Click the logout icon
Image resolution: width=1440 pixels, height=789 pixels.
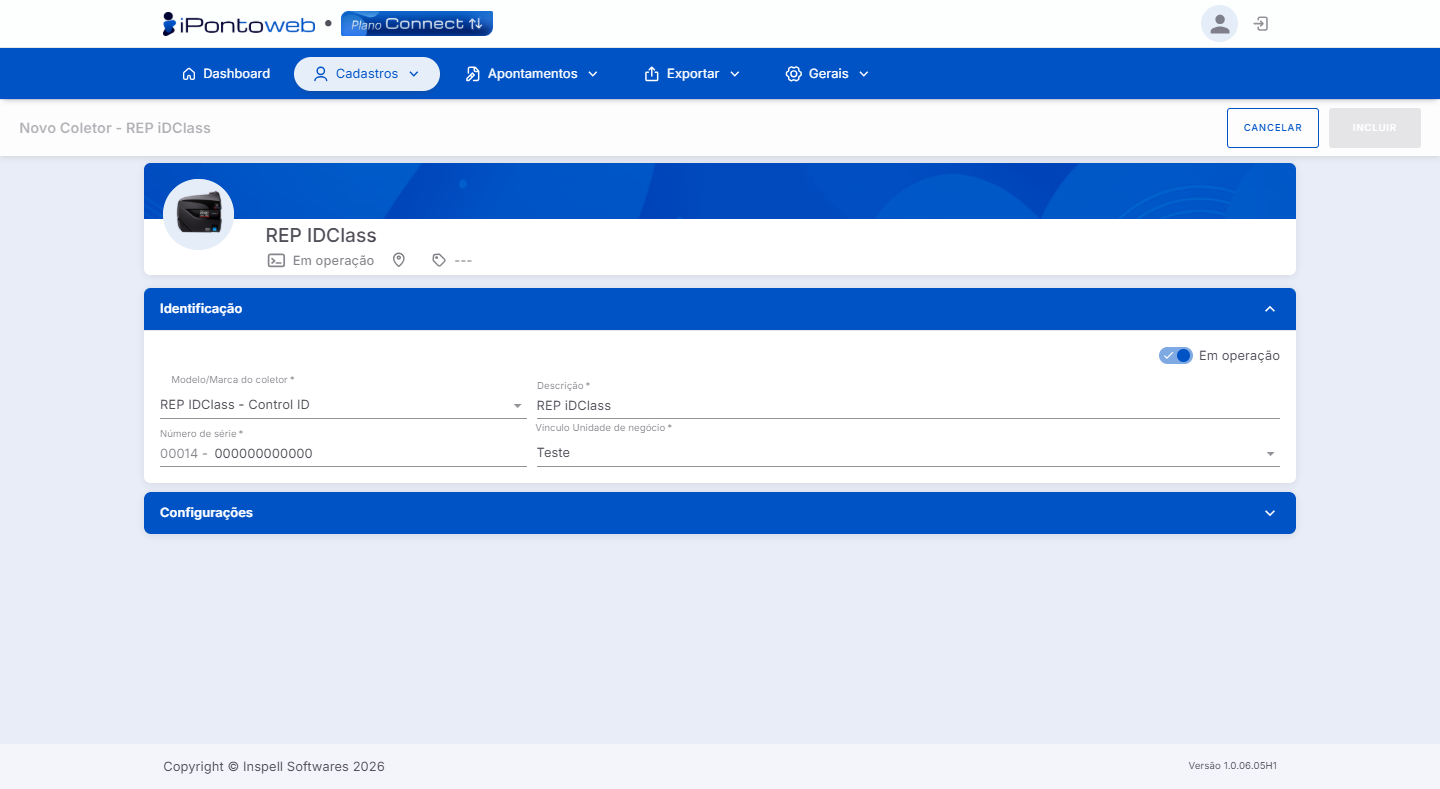click(x=1261, y=24)
